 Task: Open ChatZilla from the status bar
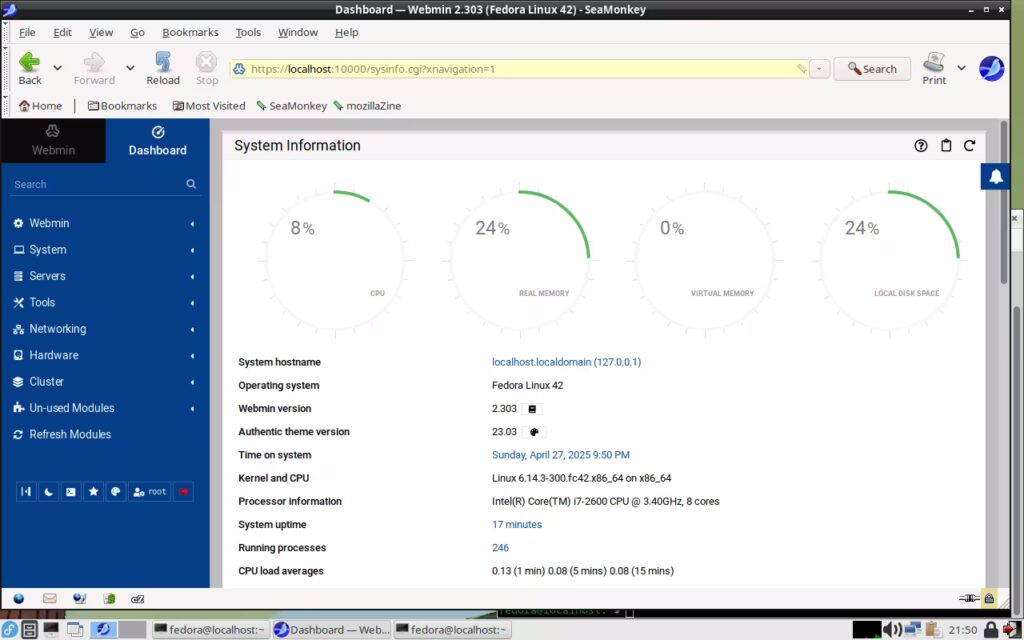[x=137, y=598]
